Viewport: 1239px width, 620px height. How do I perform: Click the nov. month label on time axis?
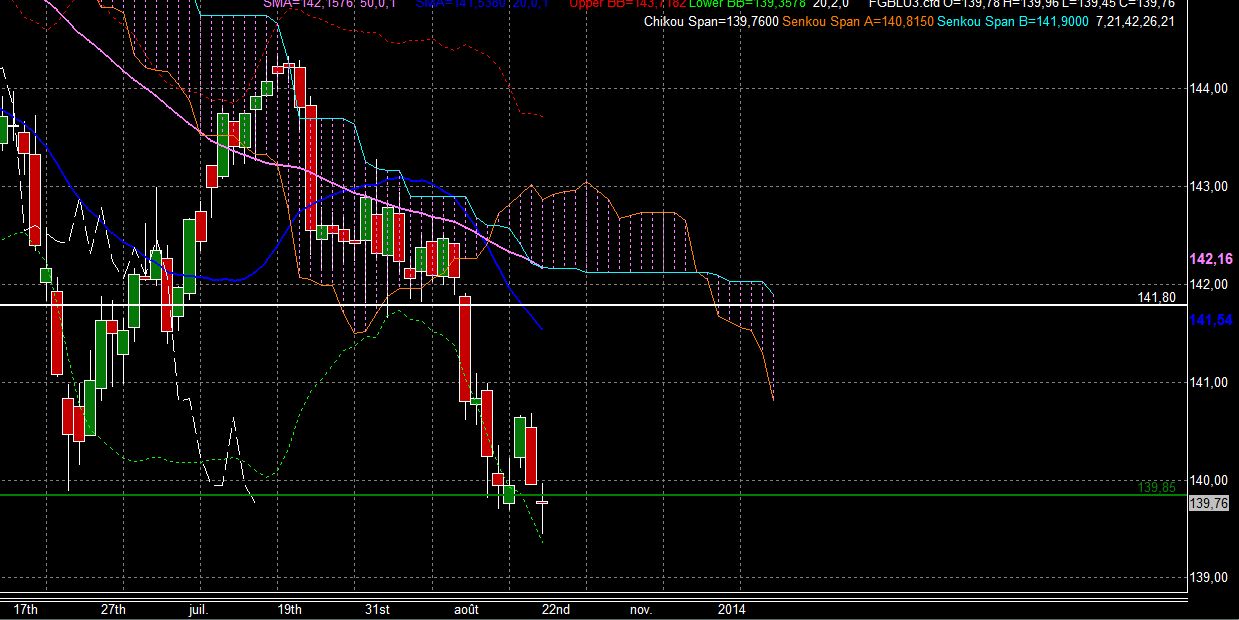(x=641, y=609)
